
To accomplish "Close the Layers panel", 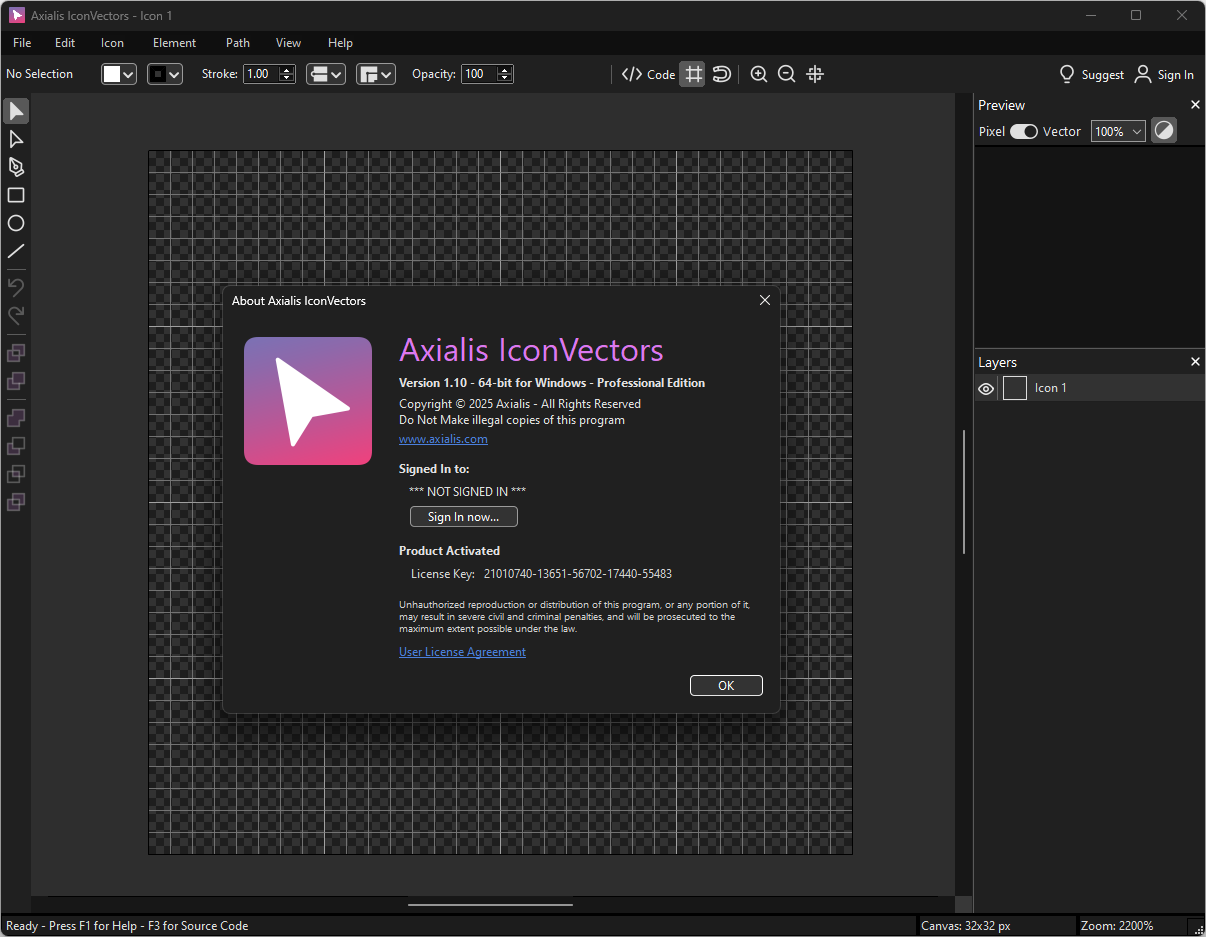I will [x=1195, y=362].
